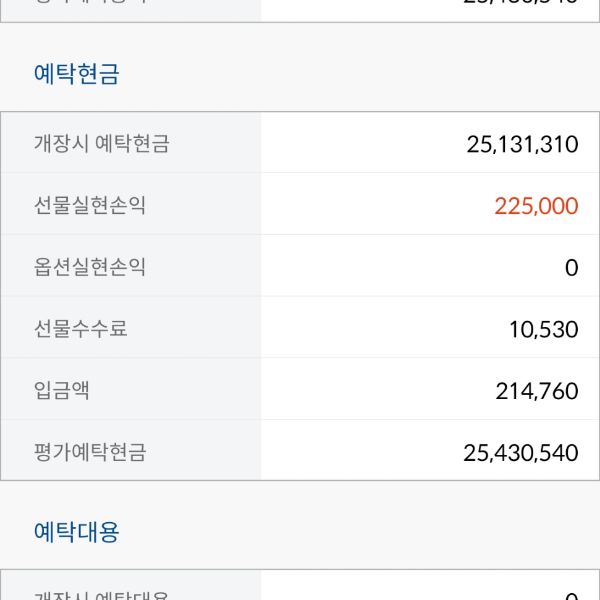The width and height of the screenshot is (600, 600).
Task: Tap the 10,530 futures fee value
Action: pyautogui.click(x=543, y=329)
